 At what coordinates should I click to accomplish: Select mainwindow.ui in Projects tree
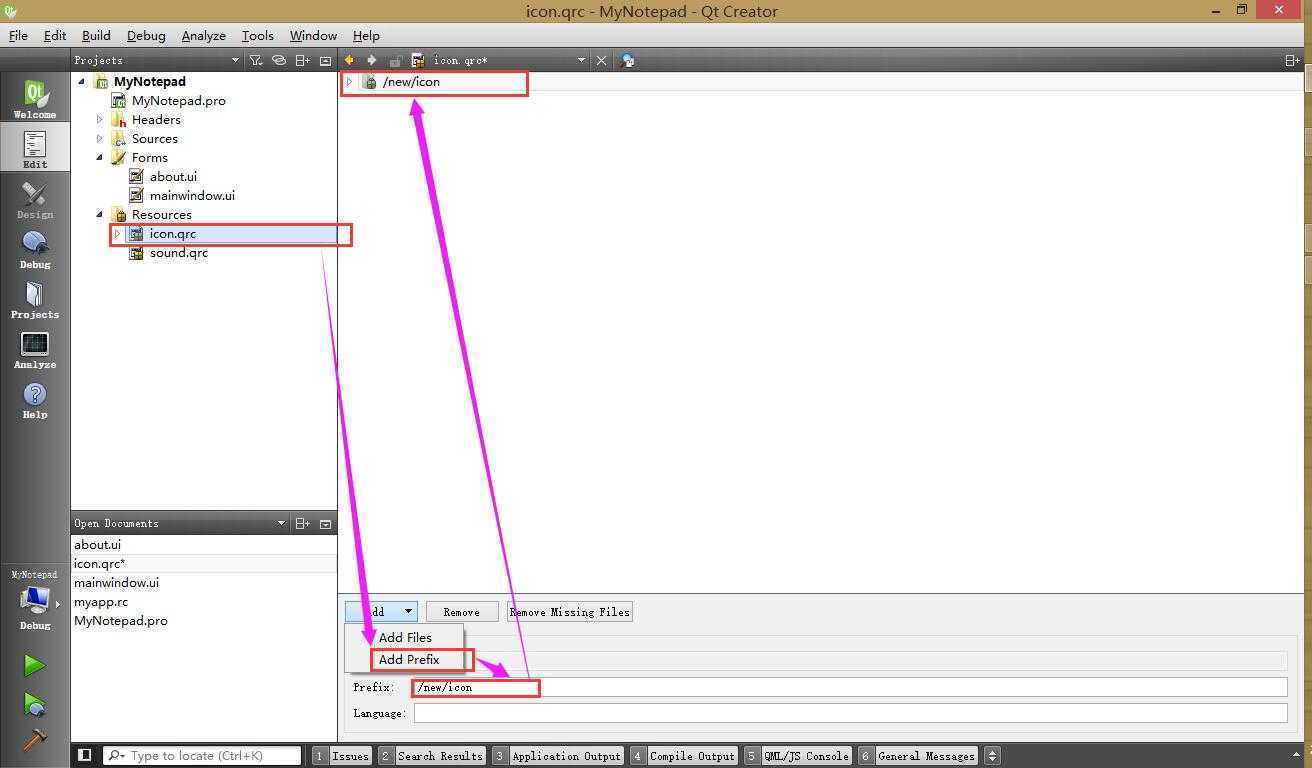click(192, 195)
